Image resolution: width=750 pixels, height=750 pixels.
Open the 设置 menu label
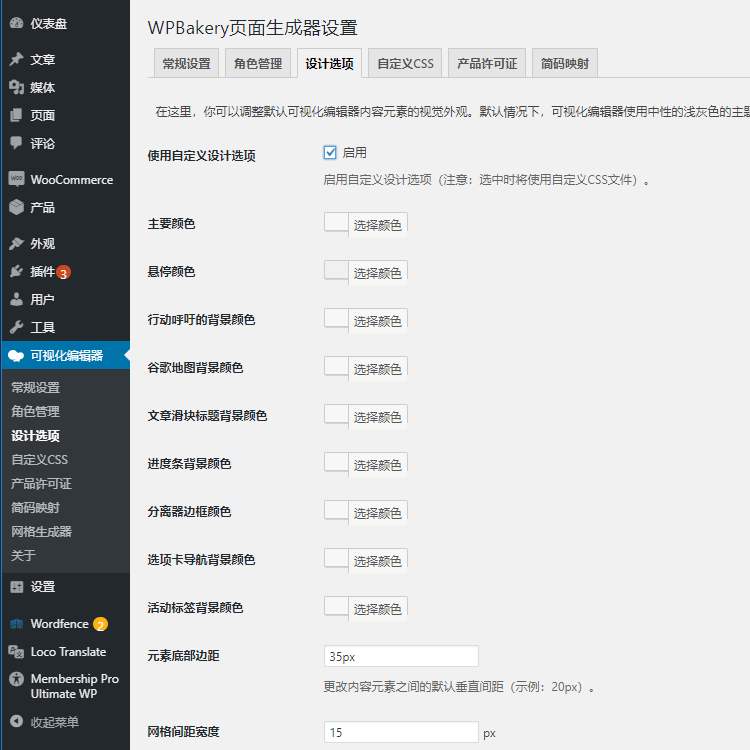tap(43, 587)
